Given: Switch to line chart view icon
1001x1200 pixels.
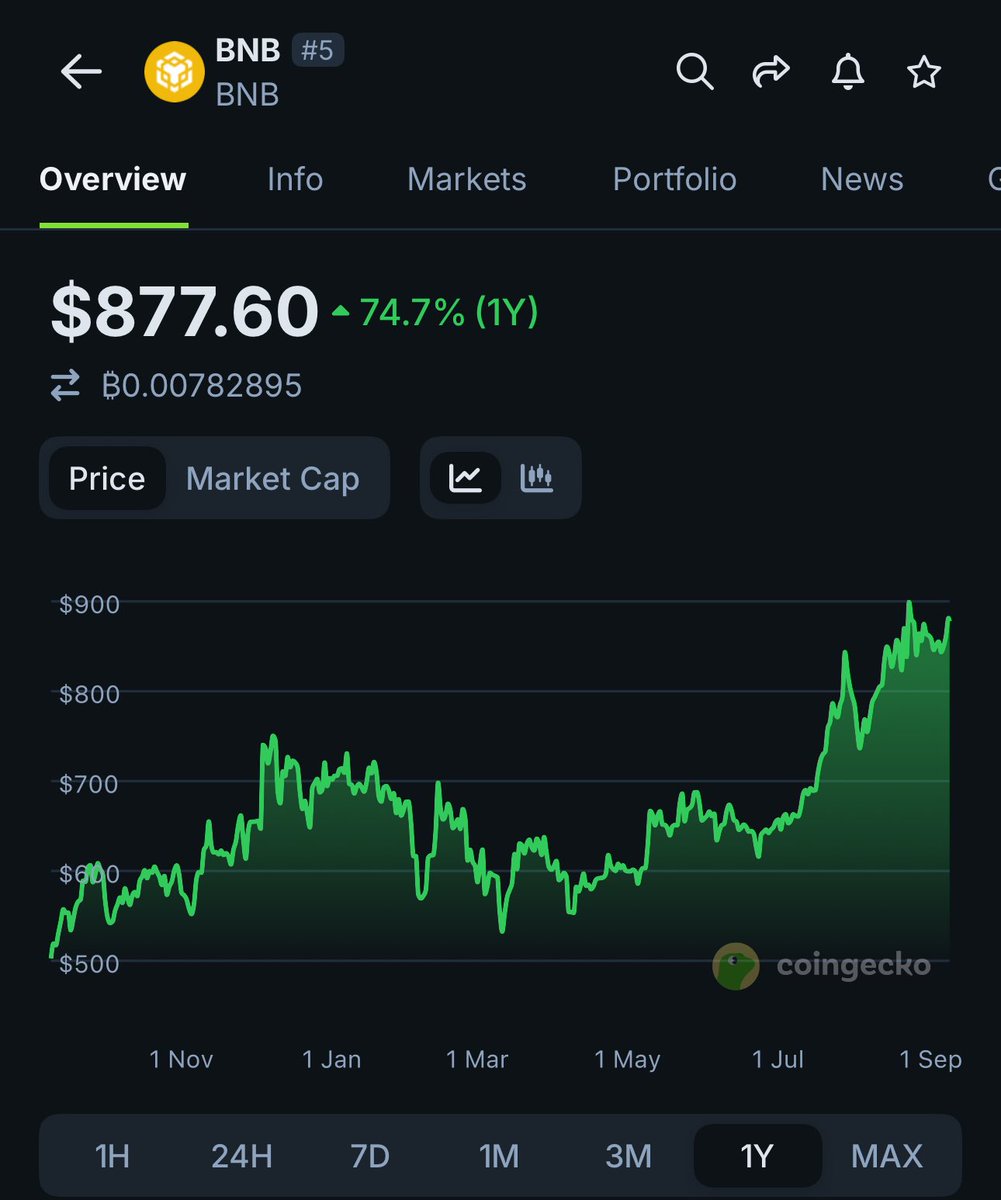Looking at the screenshot, I should click(466, 478).
